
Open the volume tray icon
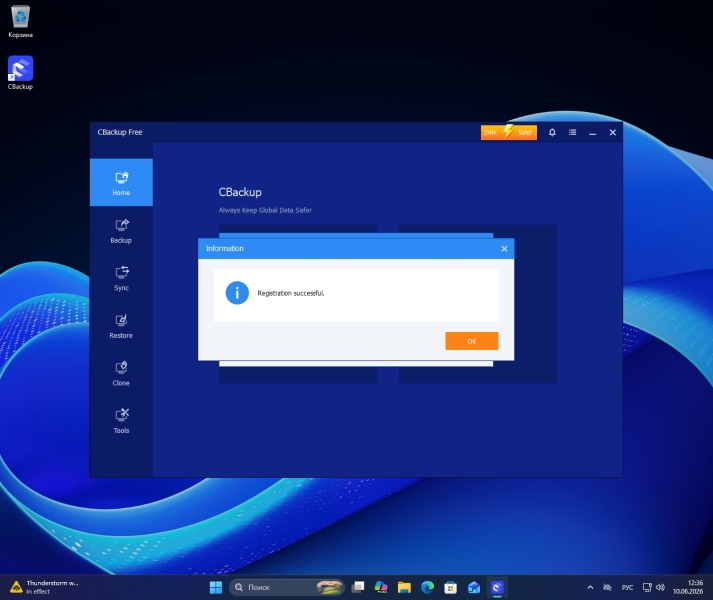pyautogui.click(x=660, y=587)
